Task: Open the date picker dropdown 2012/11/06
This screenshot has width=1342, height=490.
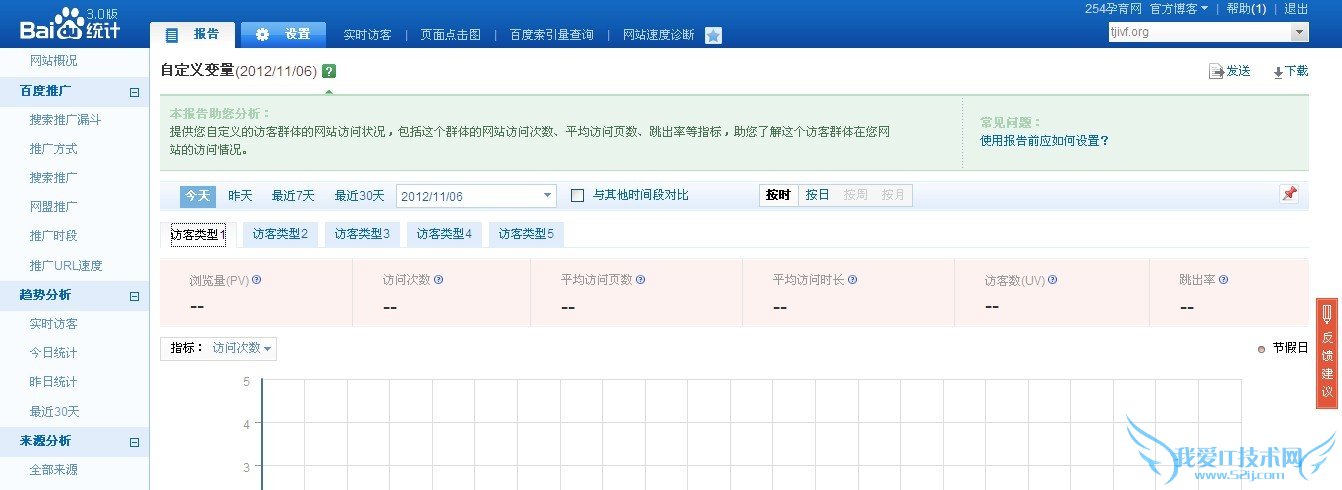Action: click(x=476, y=196)
